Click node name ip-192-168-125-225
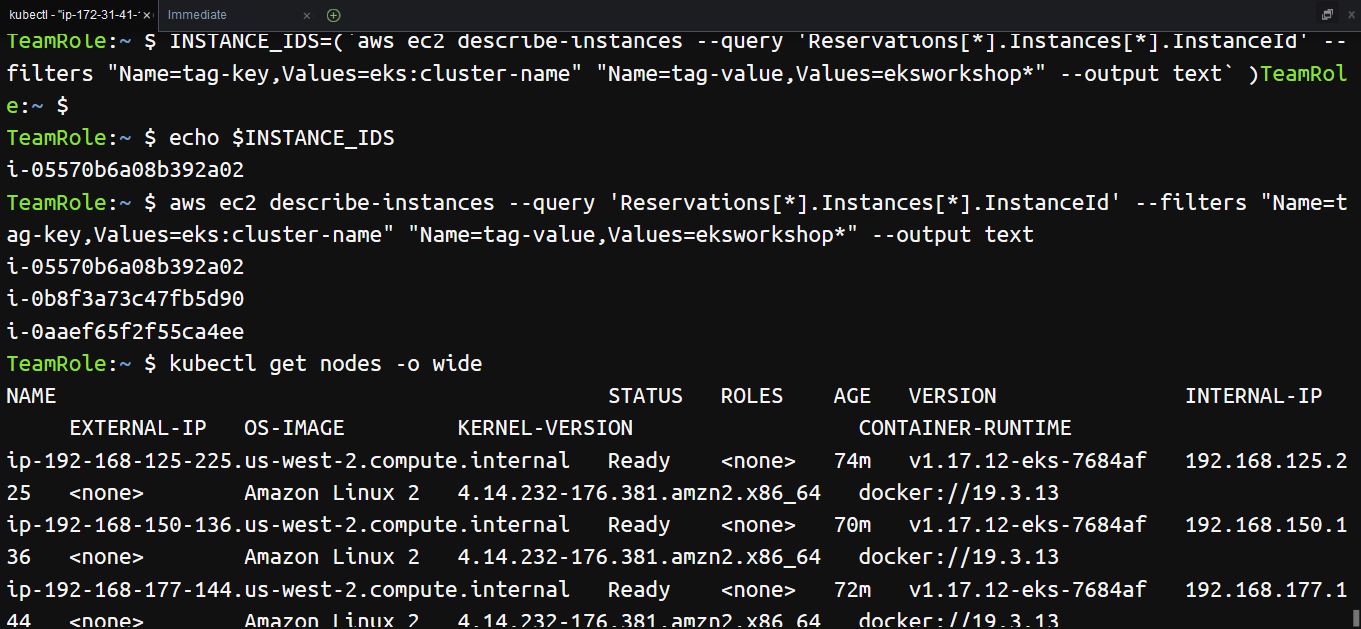 (110, 460)
